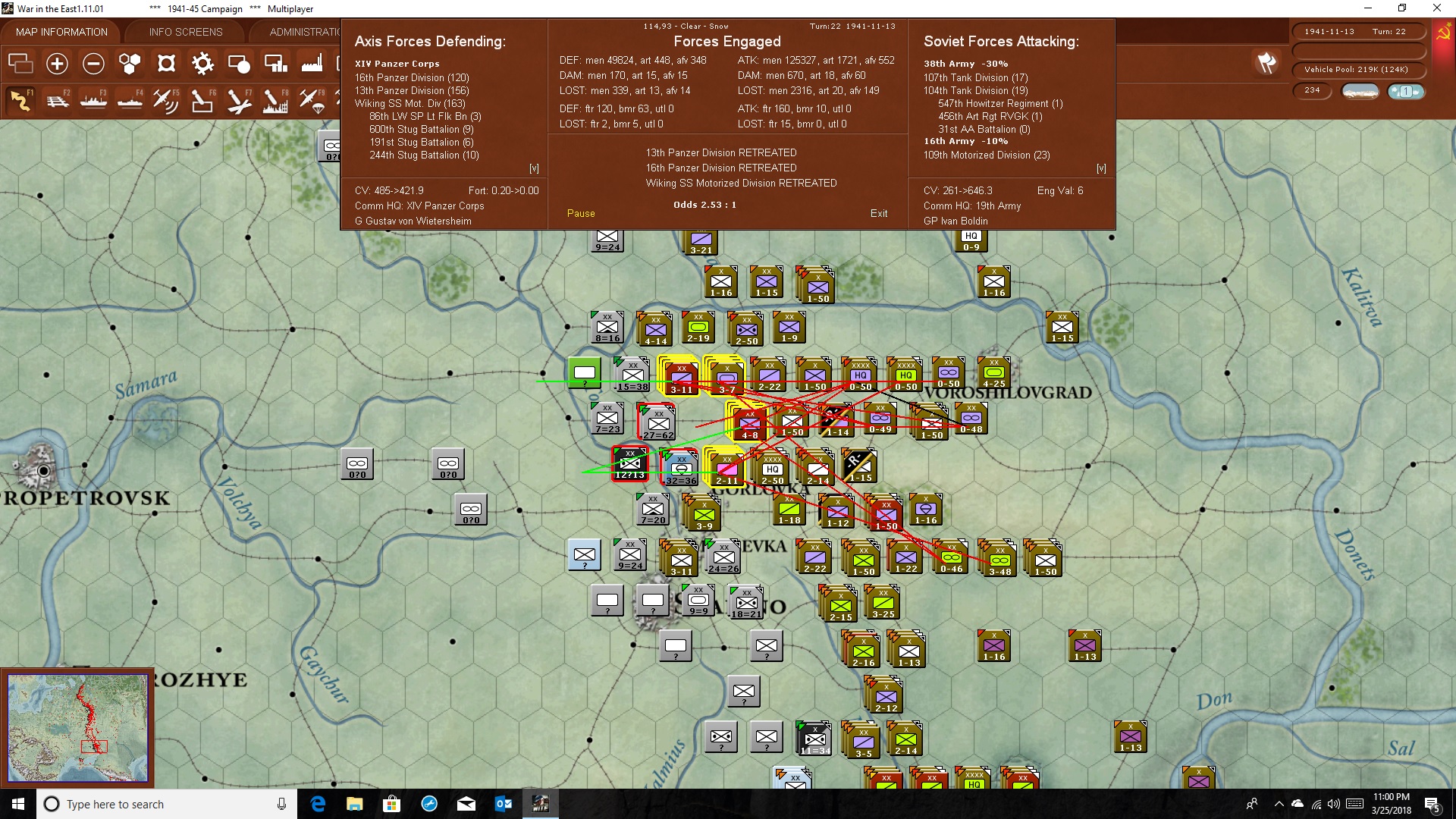Exit the combat resolution report

879,213
